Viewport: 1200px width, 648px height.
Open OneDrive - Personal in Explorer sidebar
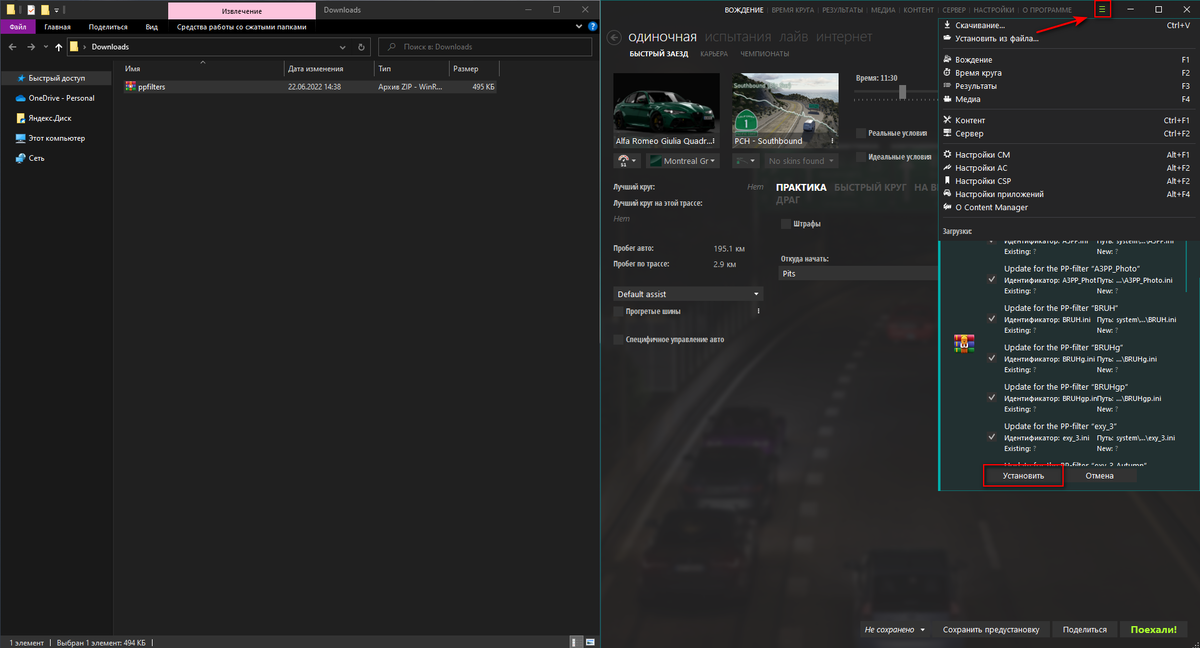[x=61, y=98]
